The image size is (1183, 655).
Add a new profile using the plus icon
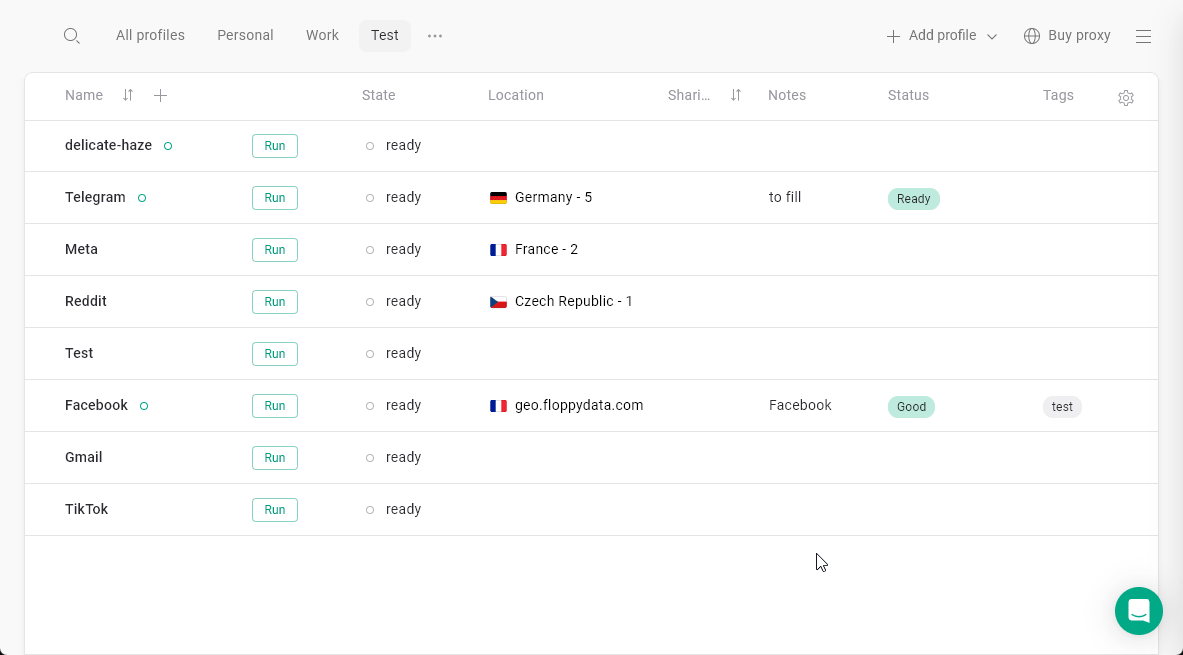pyautogui.click(x=893, y=35)
